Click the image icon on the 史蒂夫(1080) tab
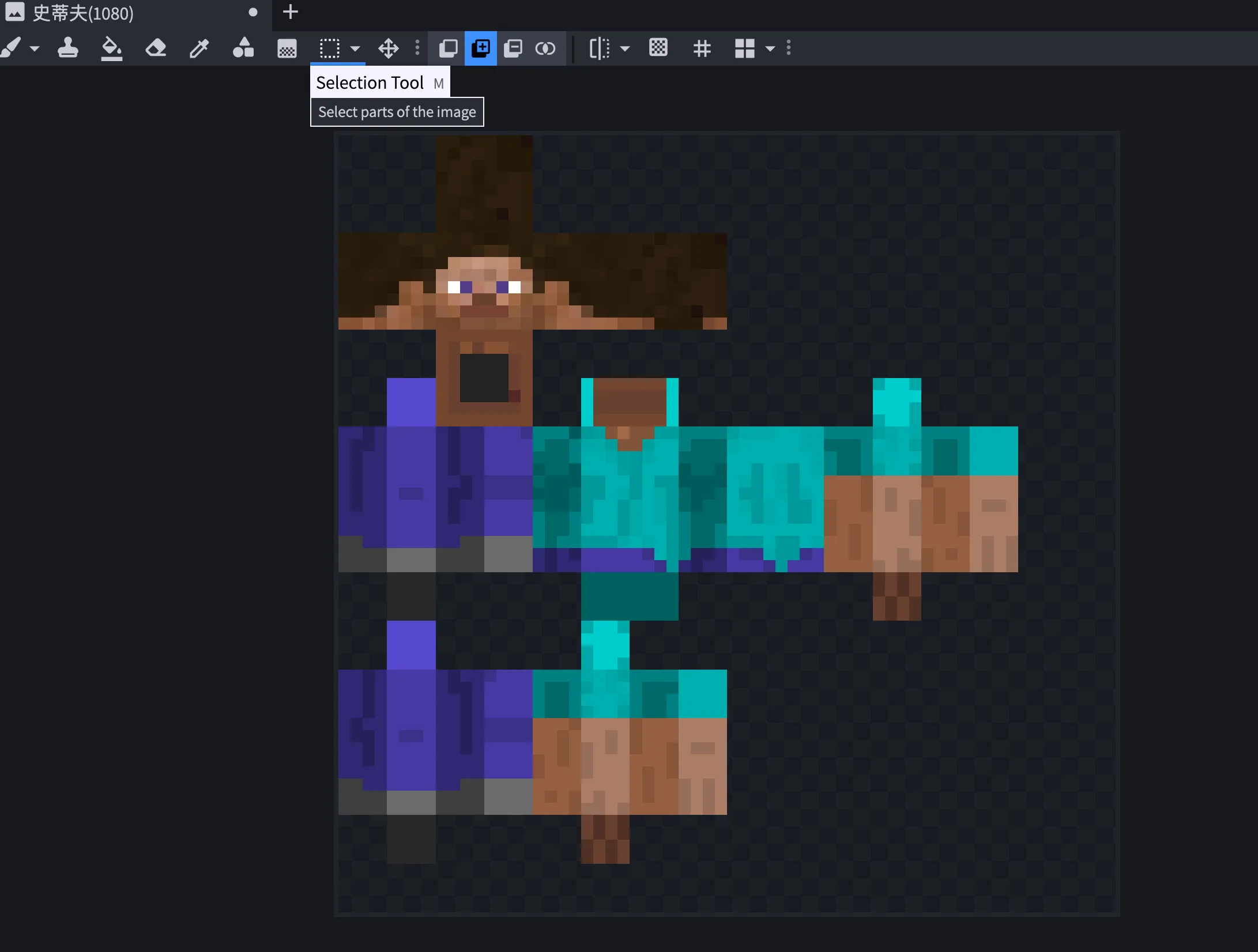 15,12
